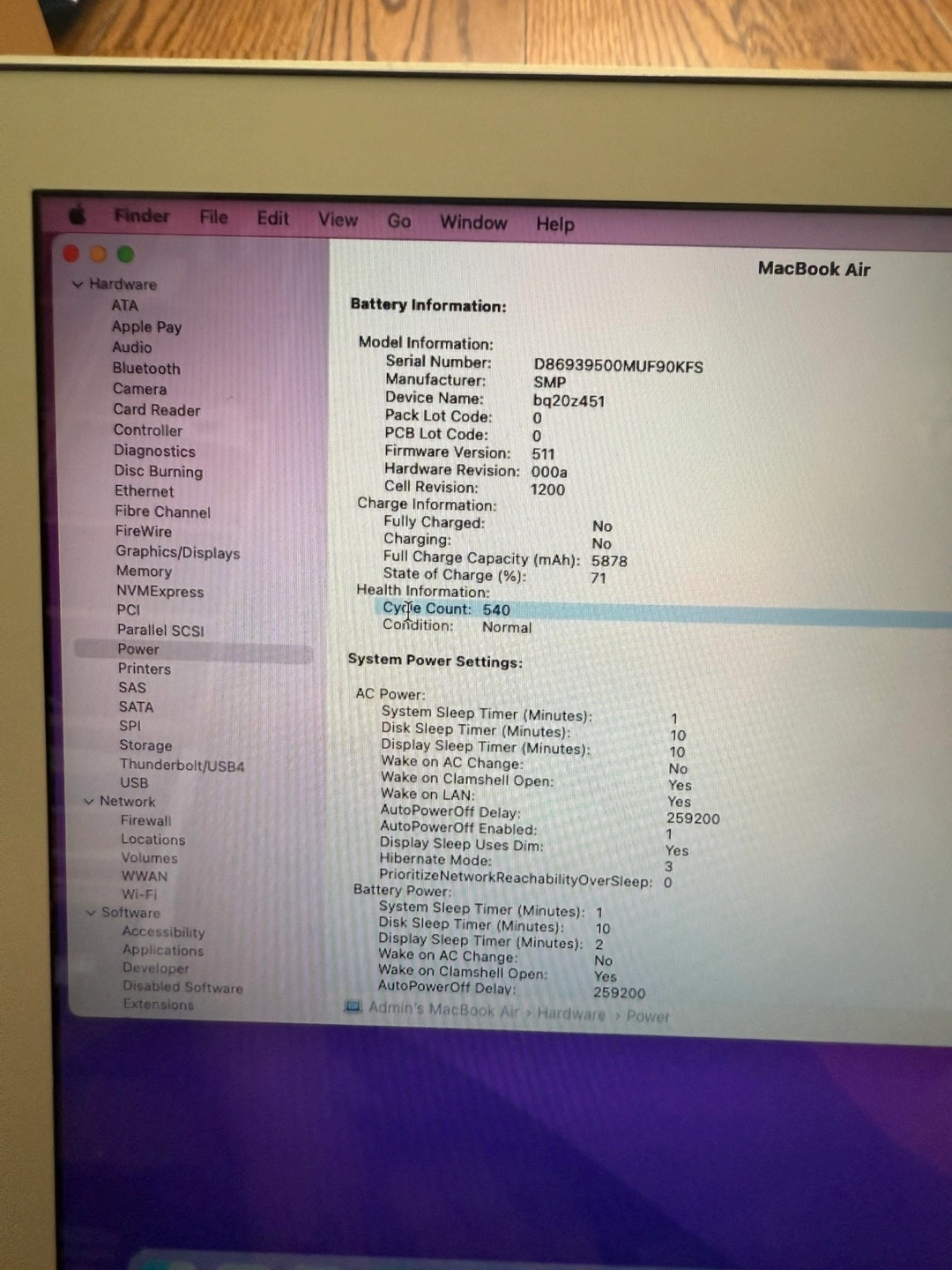
Task: Select Memory in the sidebar
Action: (x=144, y=571)
